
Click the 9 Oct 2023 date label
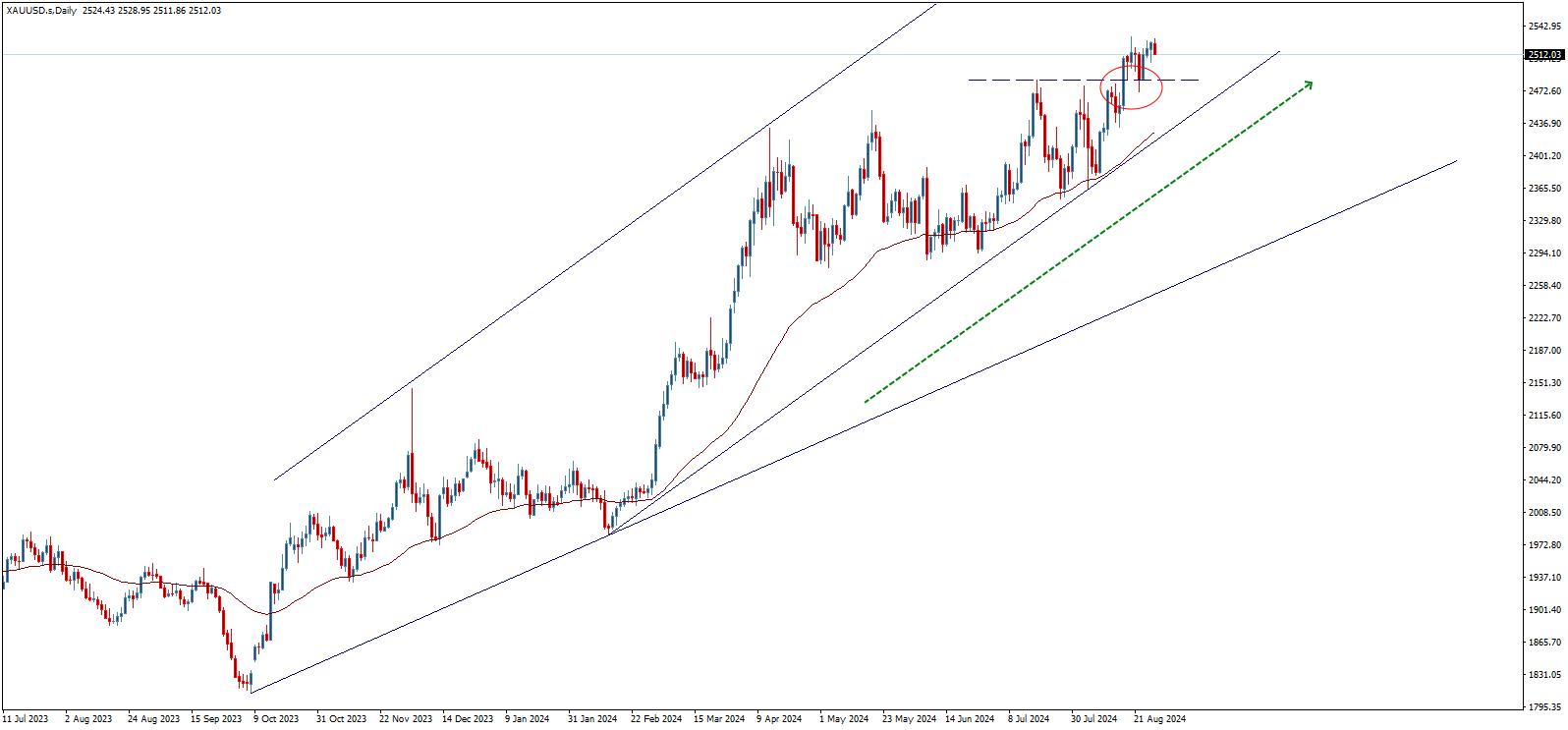[276, 719]
